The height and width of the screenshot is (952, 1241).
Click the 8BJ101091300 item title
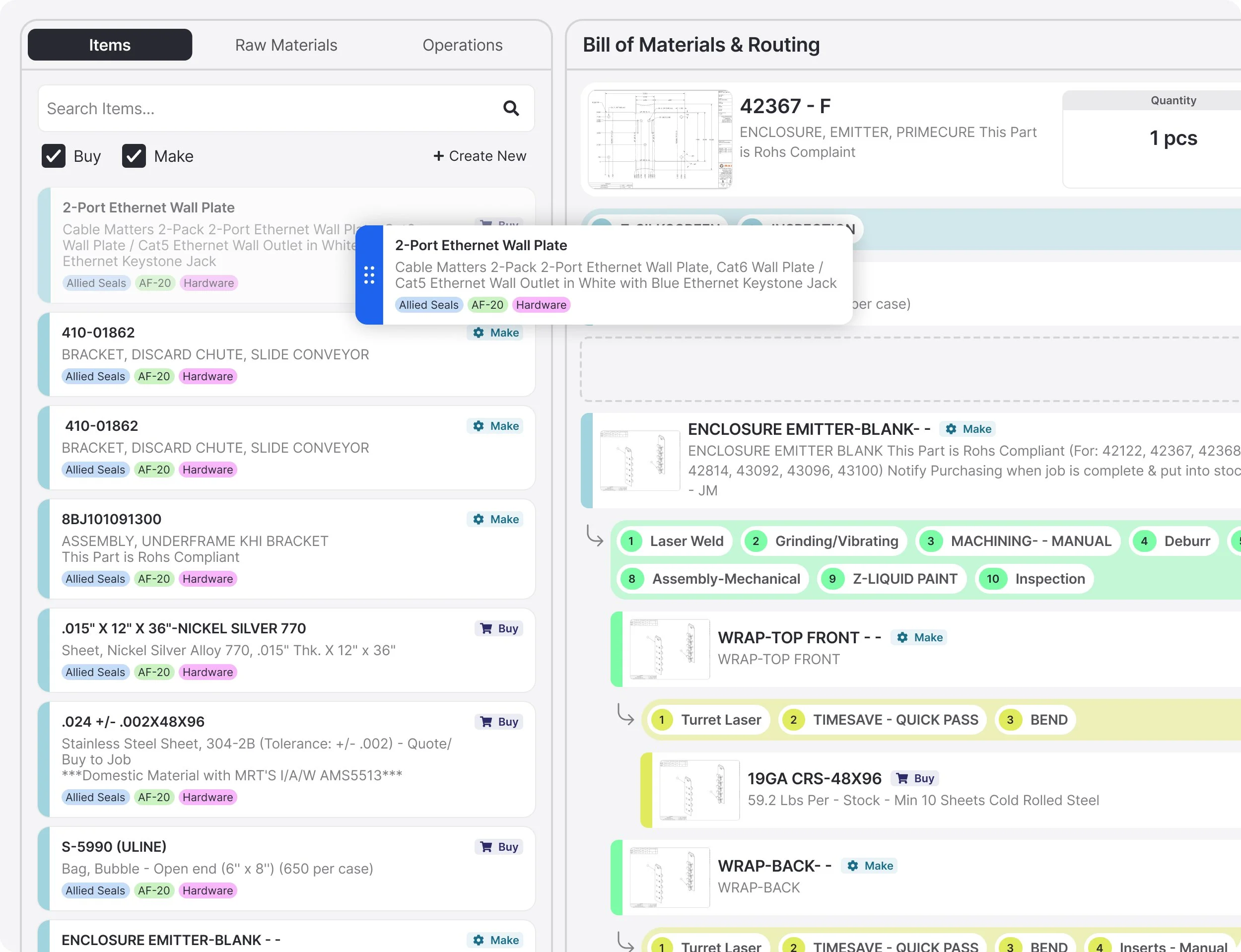pyautogui.click(x=112, y=519)
